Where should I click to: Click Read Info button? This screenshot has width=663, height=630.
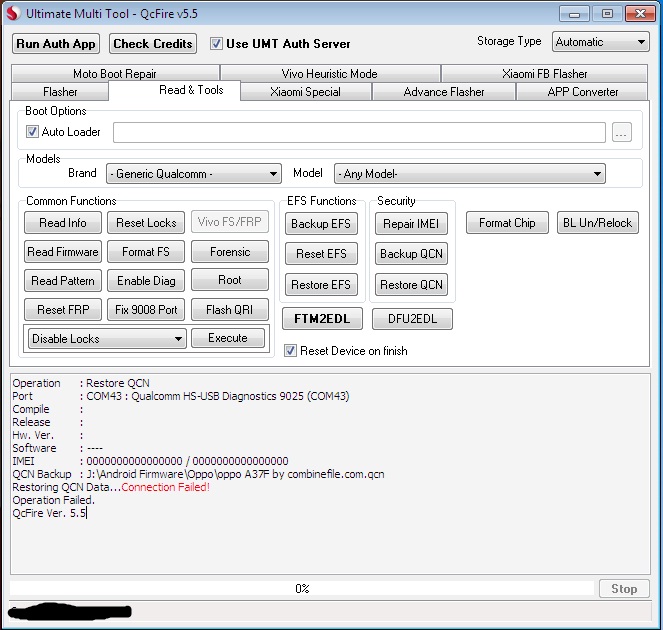pyautogui.click(x=63, y=222)
